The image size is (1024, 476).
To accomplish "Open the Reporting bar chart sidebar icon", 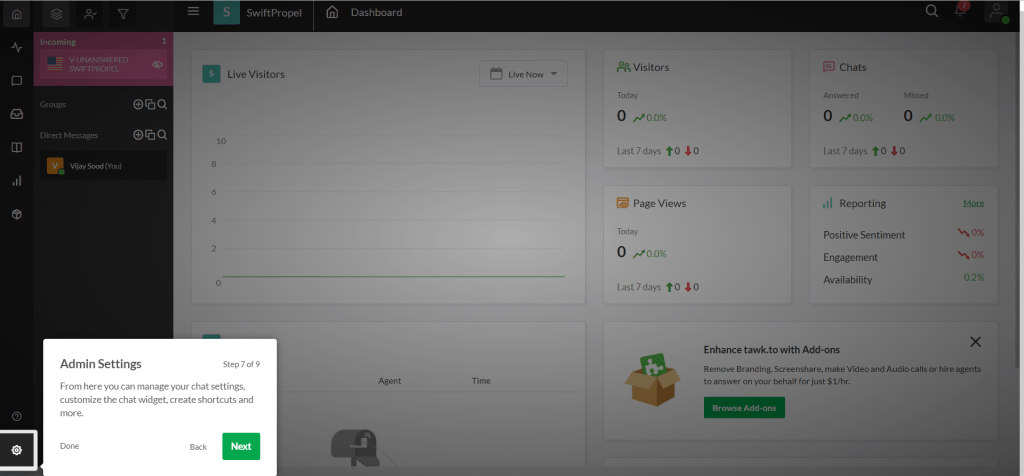I will 17,181.
